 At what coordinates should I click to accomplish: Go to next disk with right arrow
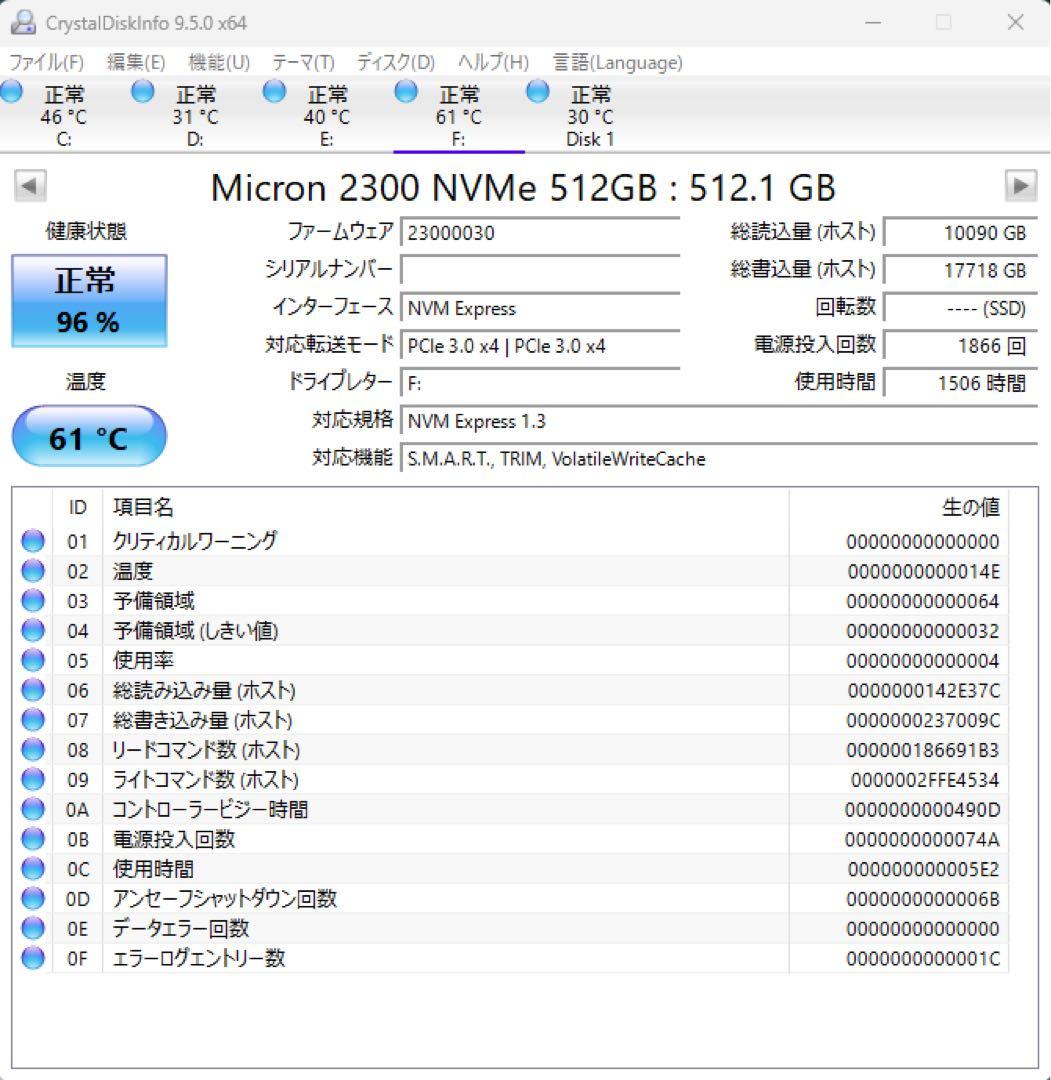click(x=1021, y=186)
